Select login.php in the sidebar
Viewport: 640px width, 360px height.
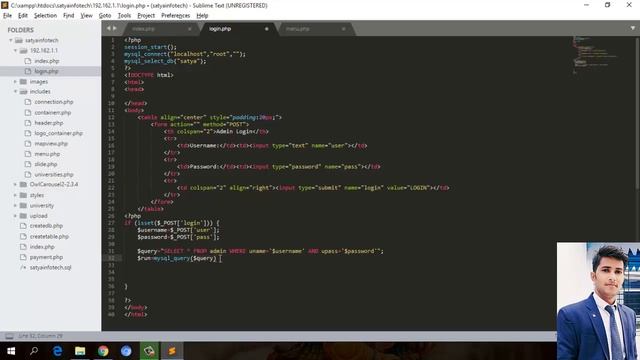pos(46,71)
